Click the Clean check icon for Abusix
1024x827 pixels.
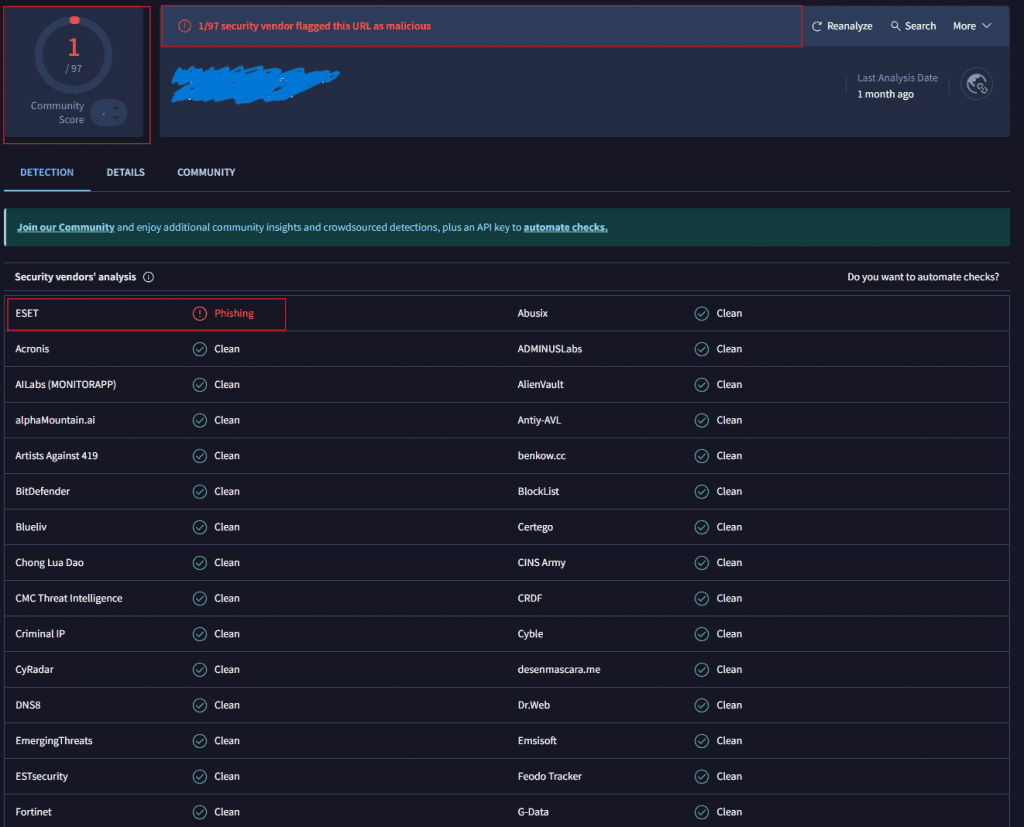coord(702,314)
